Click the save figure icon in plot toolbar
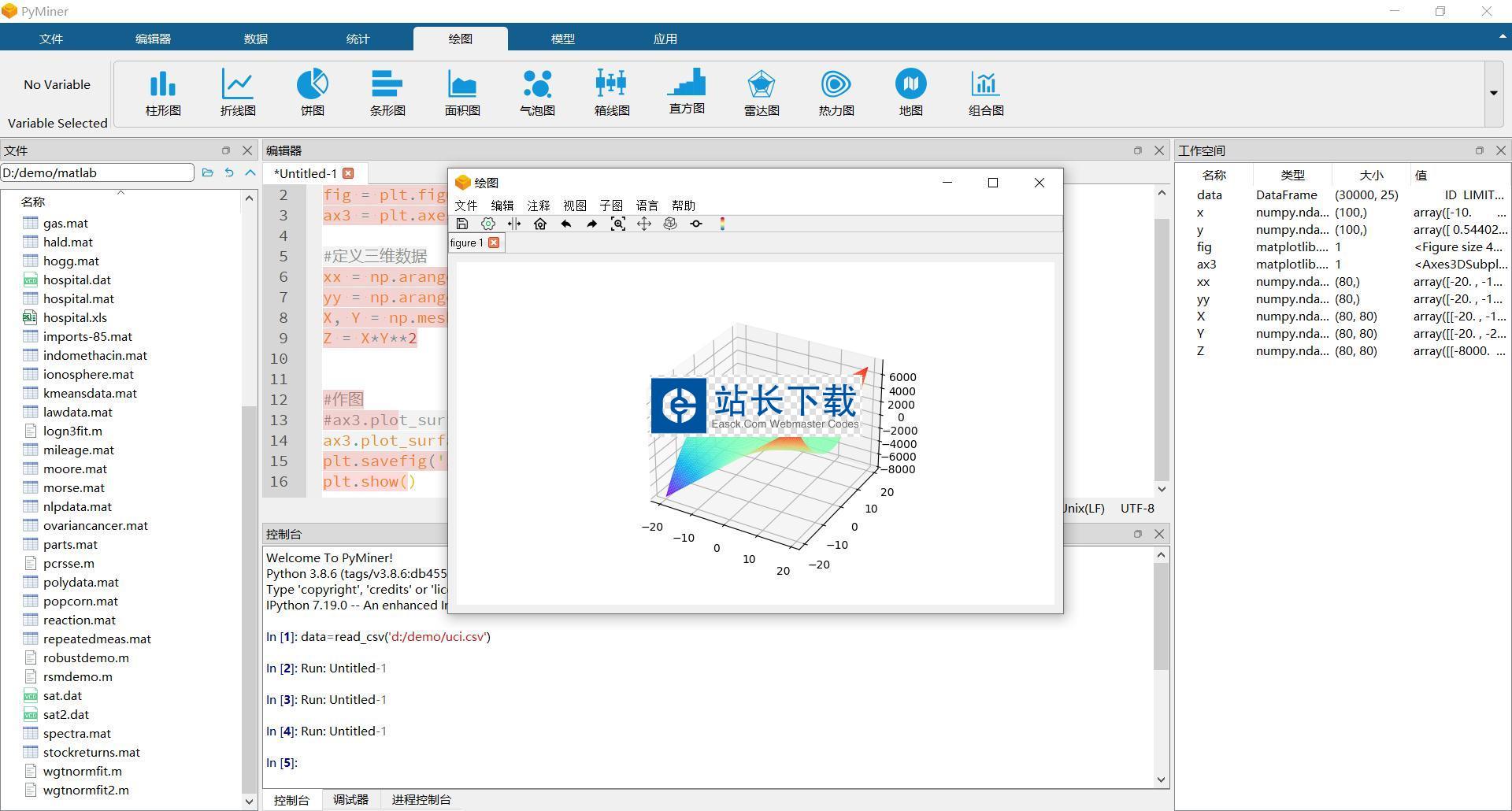The image size is (1512, 811). pos(462,224)
